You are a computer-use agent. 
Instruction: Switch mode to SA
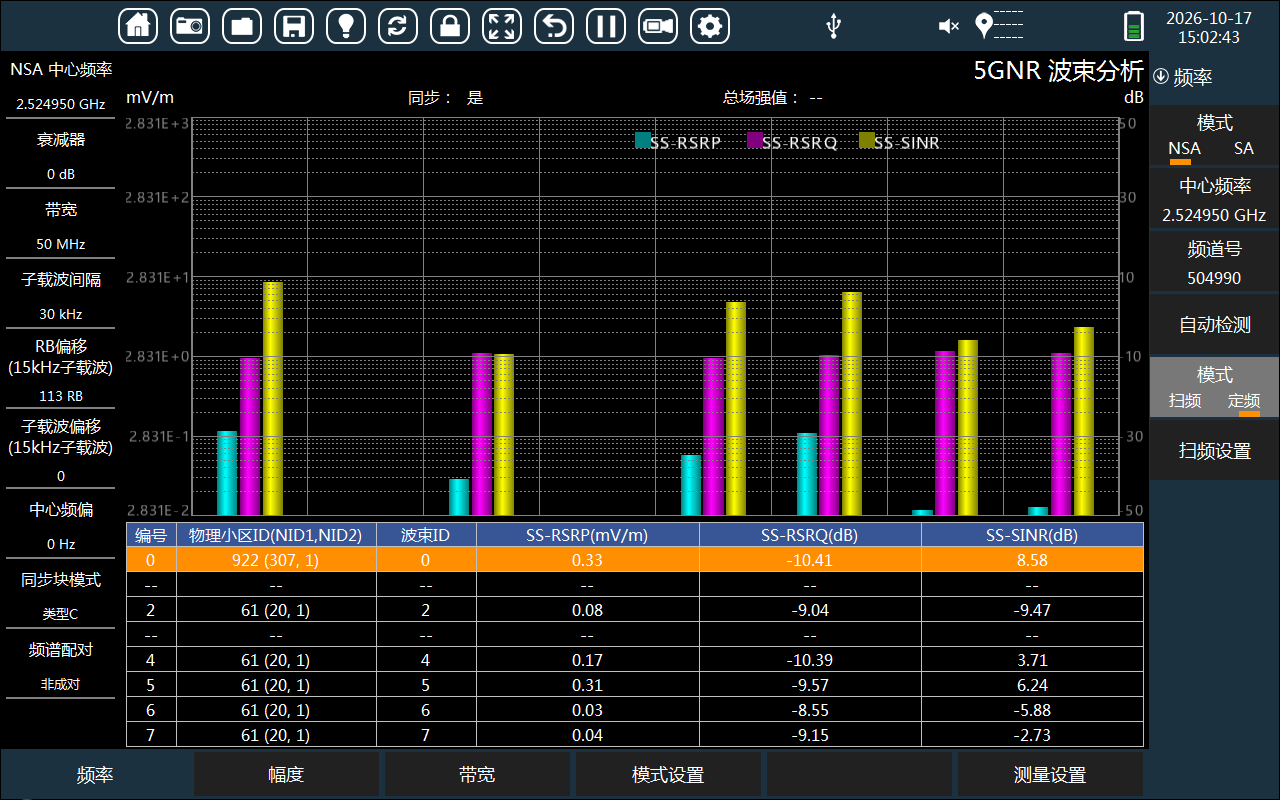click(1243, 149)
